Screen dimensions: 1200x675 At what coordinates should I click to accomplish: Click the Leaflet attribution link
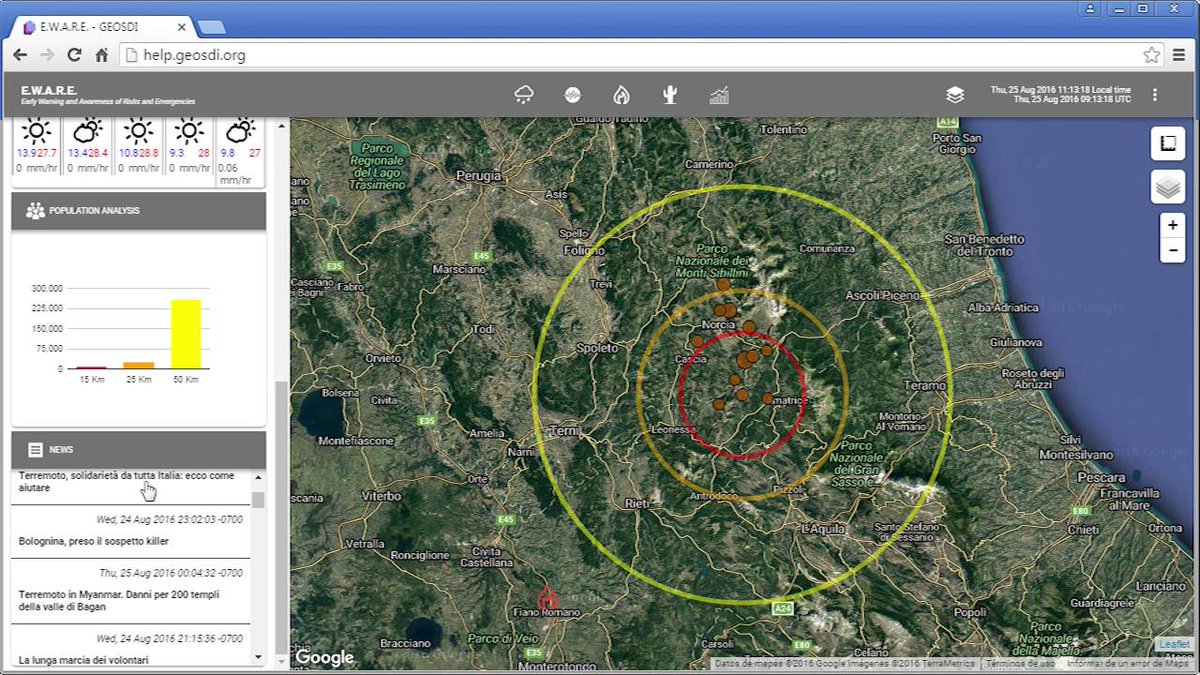(x=1176, y=645)
